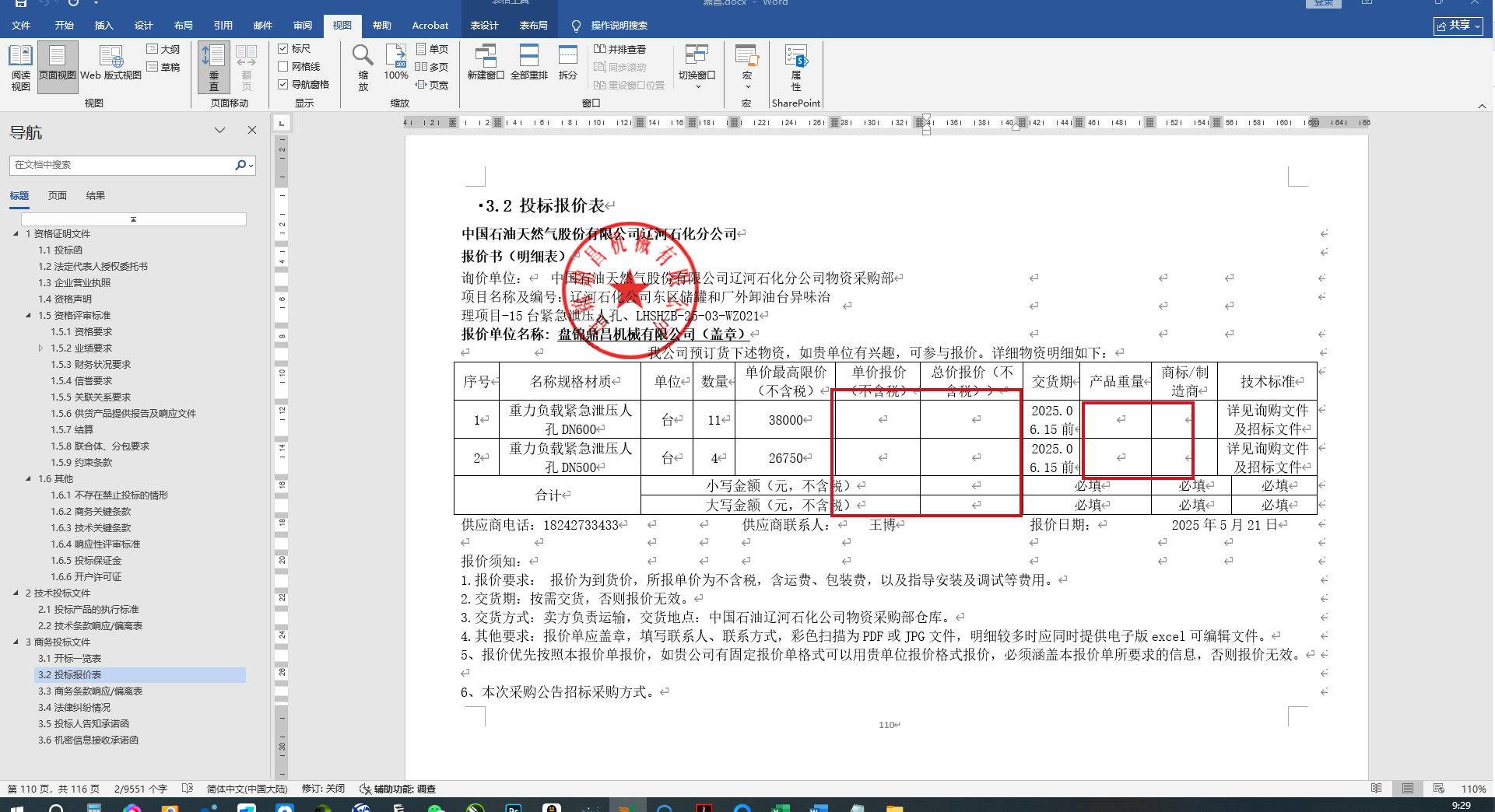
Task: Select the Print Layout (页面视图) ribbon button
Action: pyautogui.click(x=58, y=68)
